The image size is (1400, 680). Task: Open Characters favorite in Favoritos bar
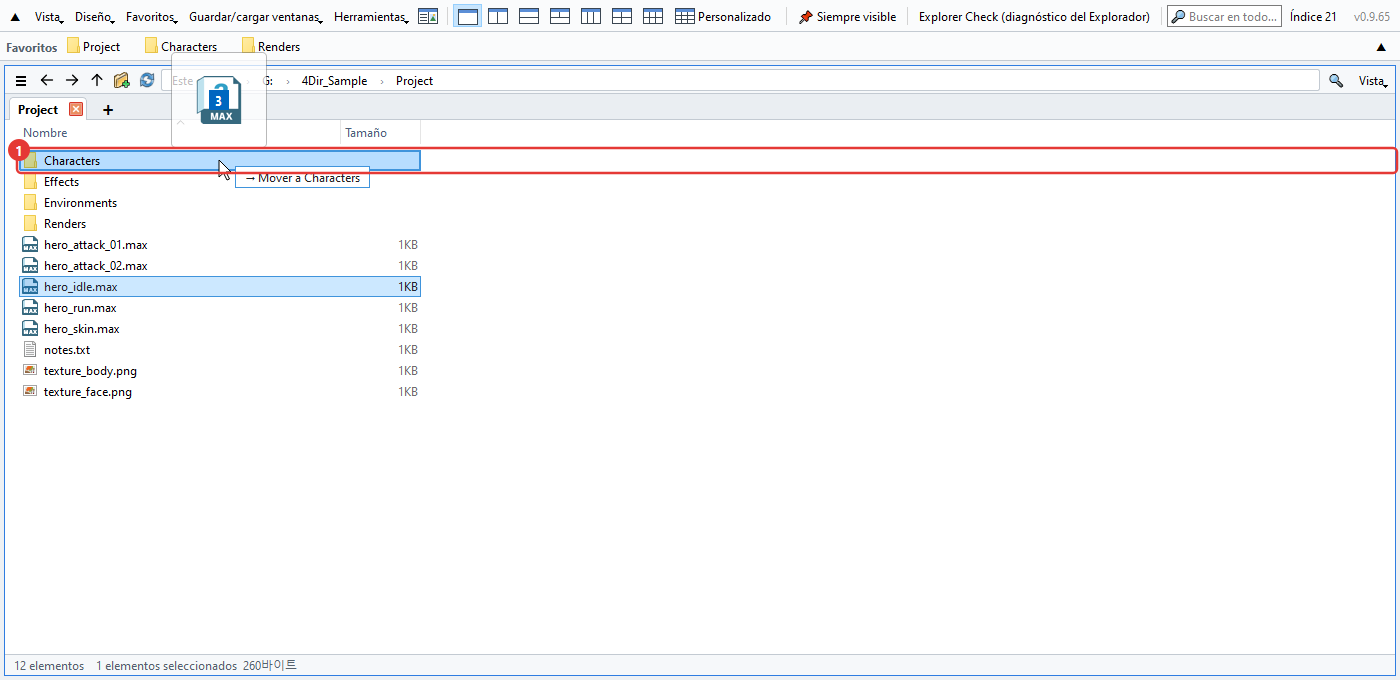point(181,47)
